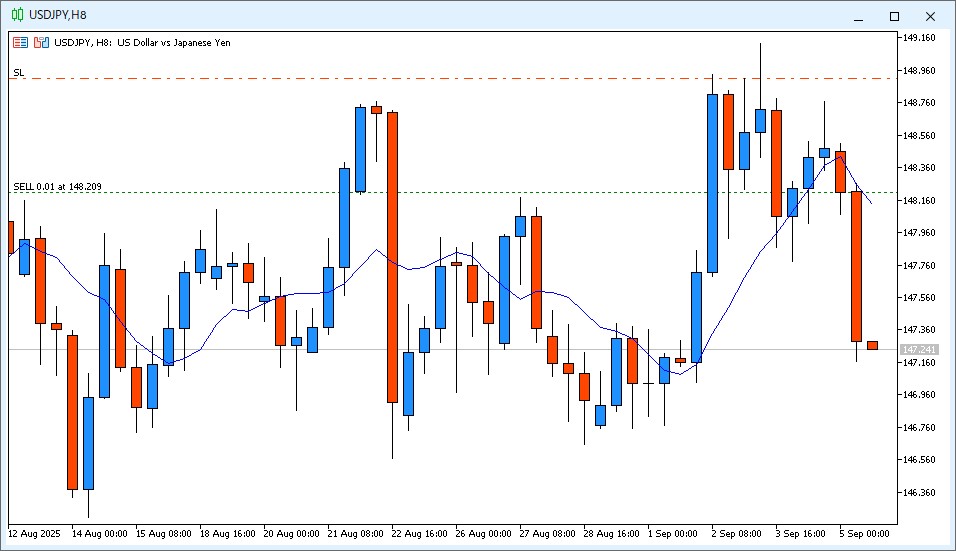The image size is (956, 551).
Task: Click the 148.360 price scale label
Action: (x=919, y=168)
